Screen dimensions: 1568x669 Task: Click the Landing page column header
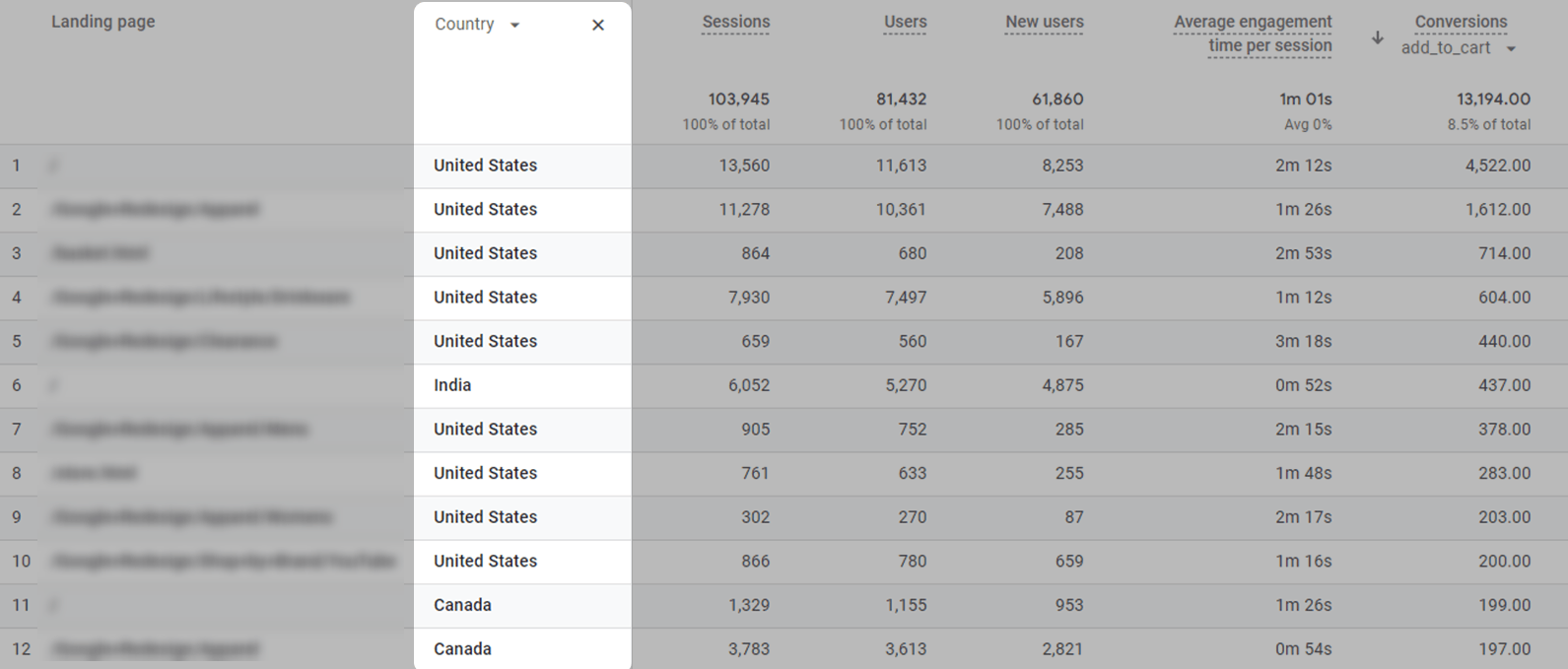[103, 21]
